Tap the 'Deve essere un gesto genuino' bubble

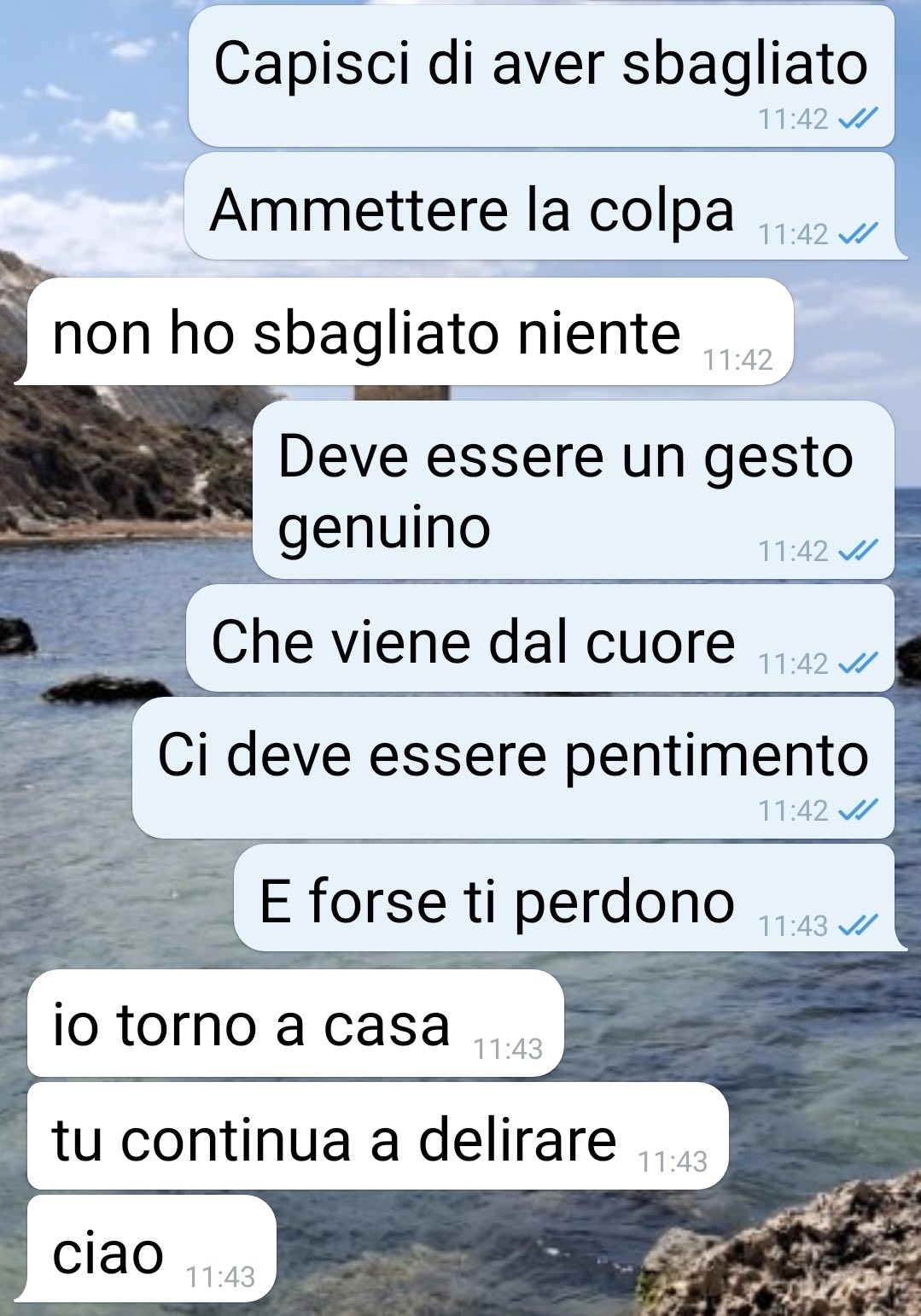[x=574, y=489]
